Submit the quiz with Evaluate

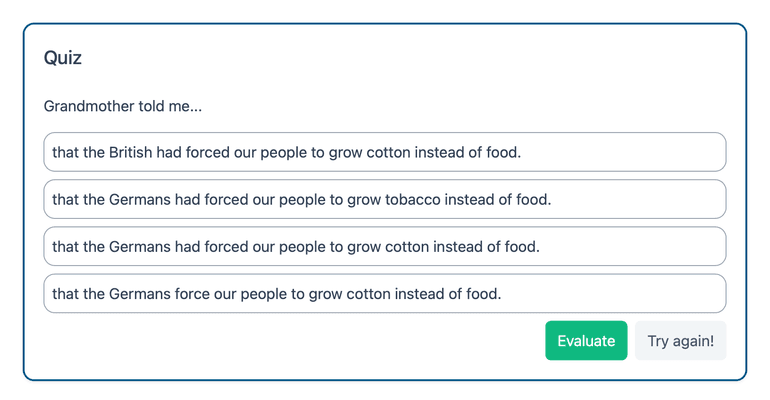586,341
